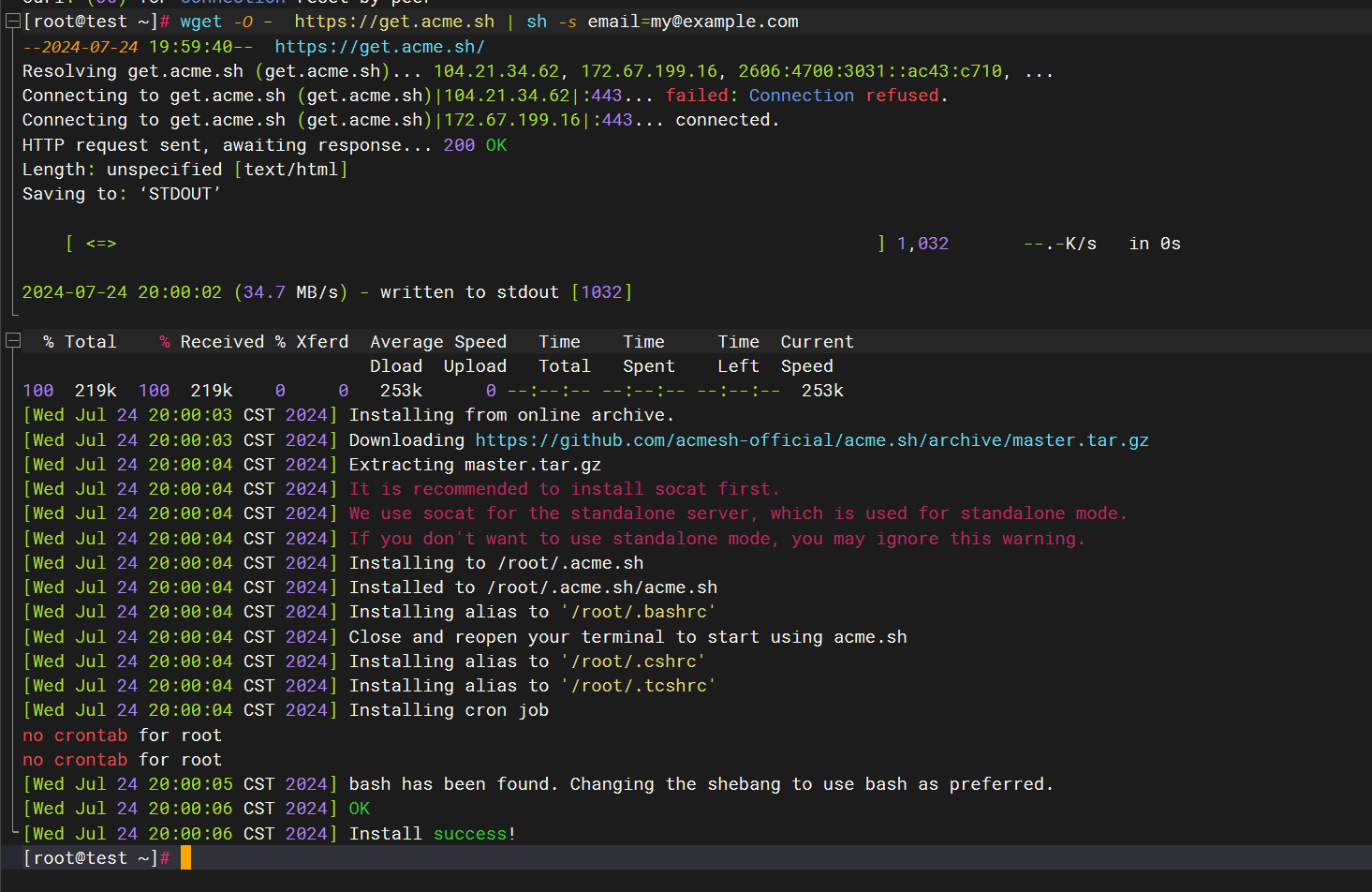This screenshot has width=1372, height=892.
Task: Click the '--.-K/s' transfer rate
Action: (1060, 244)
